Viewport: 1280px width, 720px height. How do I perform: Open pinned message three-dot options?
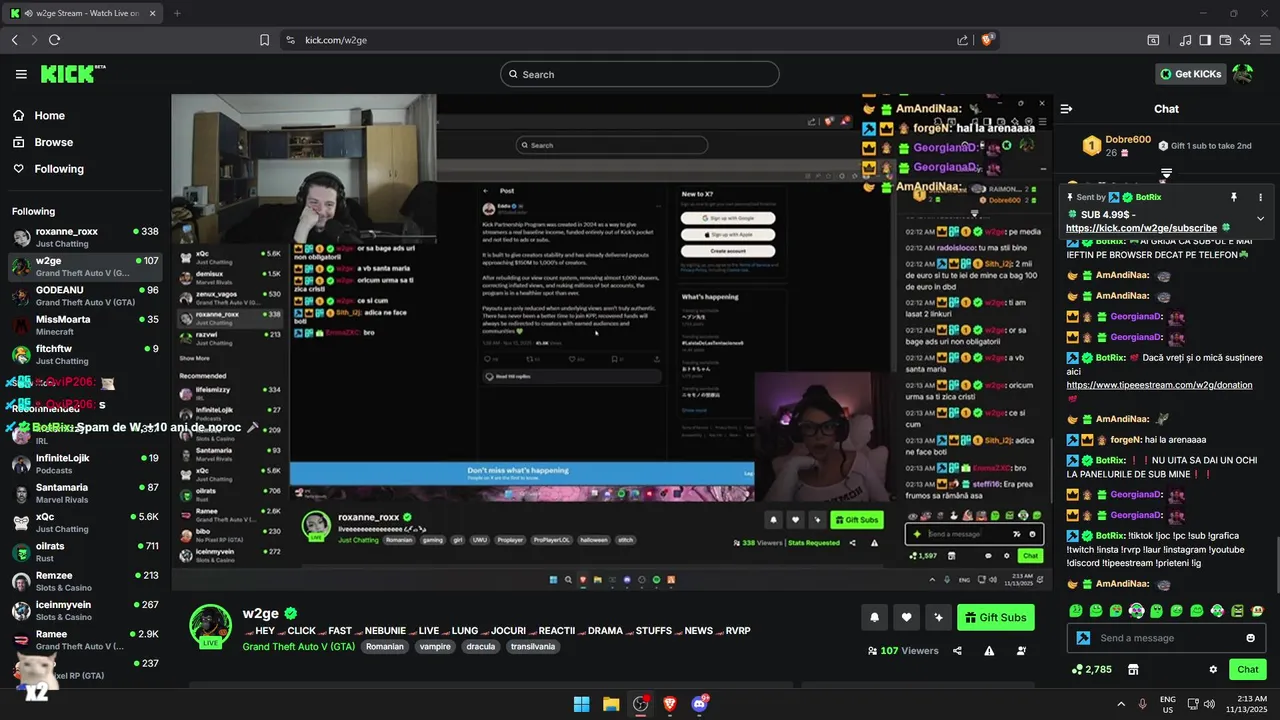1260,197
